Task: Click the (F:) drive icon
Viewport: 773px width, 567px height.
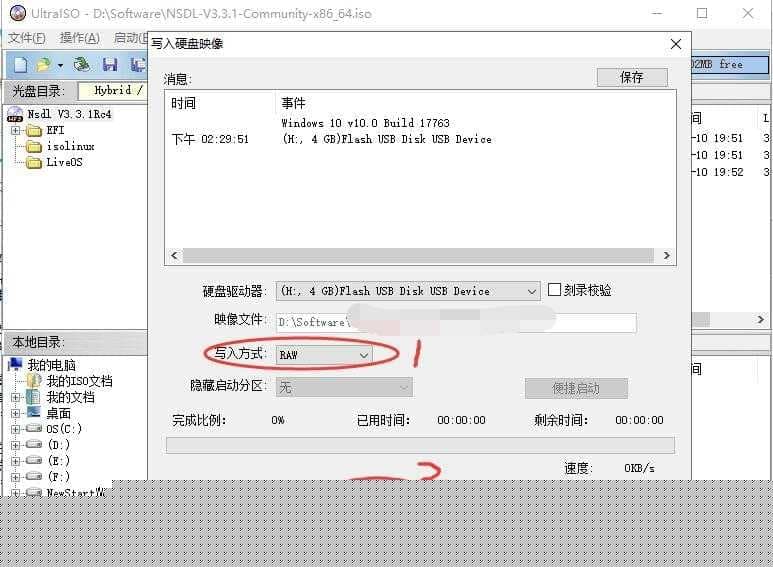Action: (x=34, y=476)
